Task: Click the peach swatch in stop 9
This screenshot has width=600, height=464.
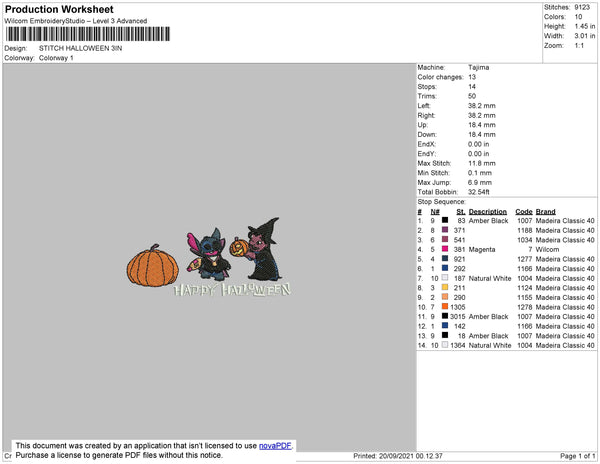Action: click(x=445, y=296)
